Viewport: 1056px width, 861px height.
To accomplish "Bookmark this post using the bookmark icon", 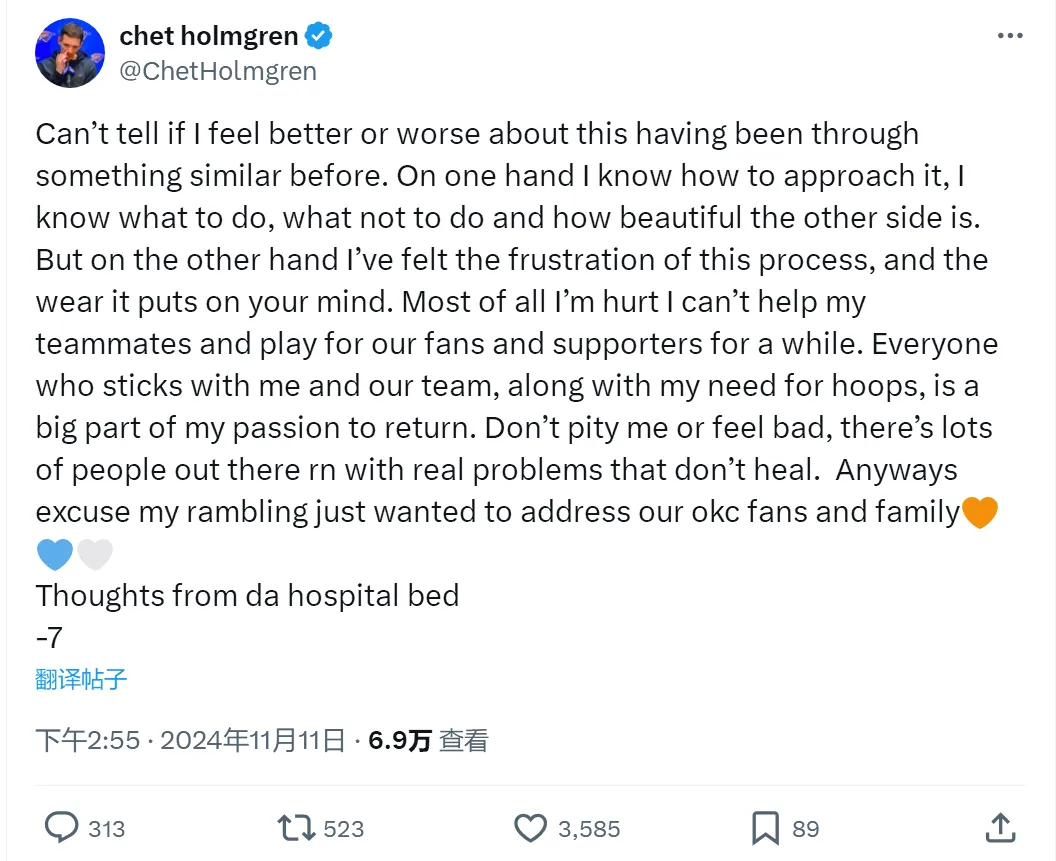I will (x=765, y=827).
